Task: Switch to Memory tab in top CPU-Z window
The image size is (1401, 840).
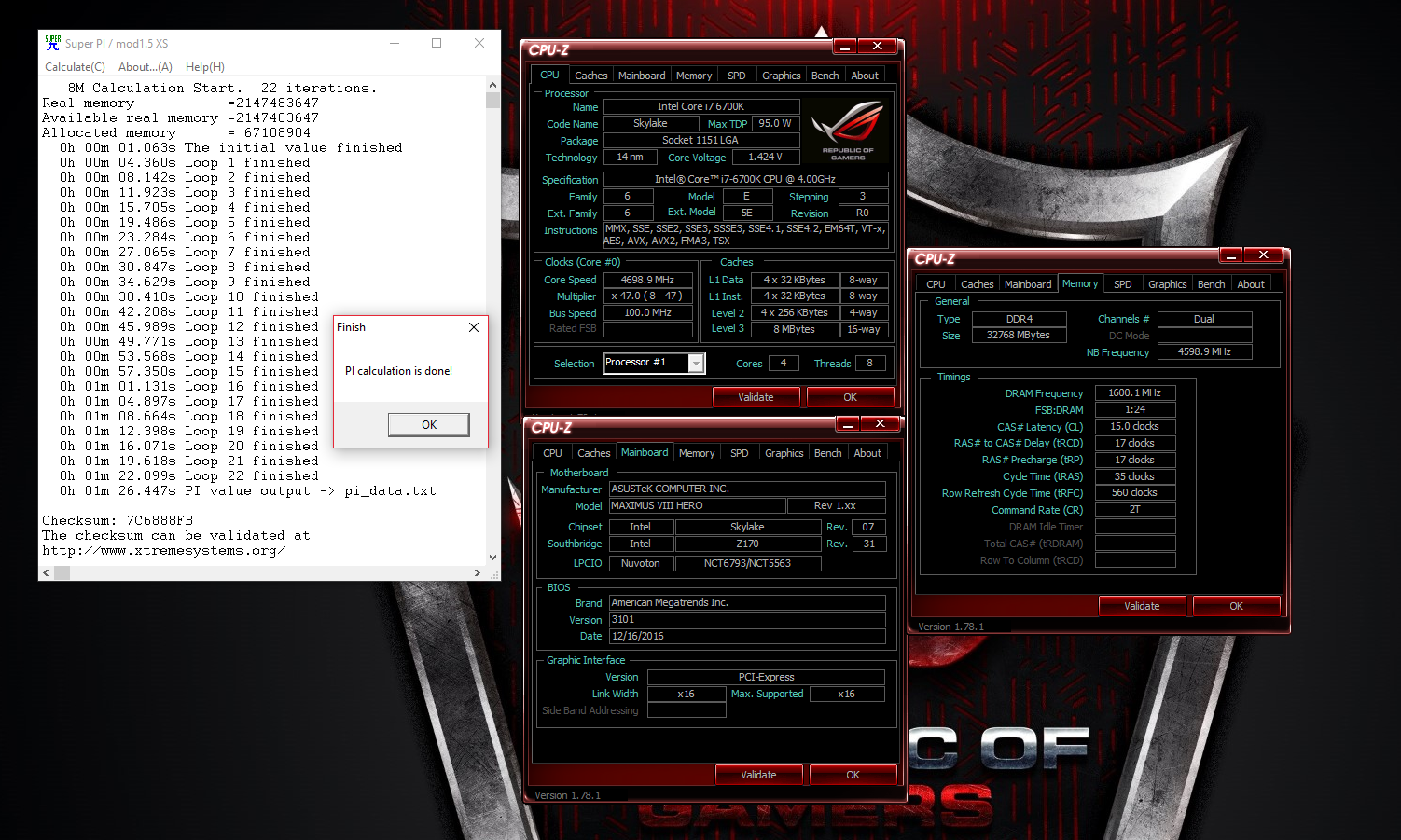Action: (x=694, y=76)
